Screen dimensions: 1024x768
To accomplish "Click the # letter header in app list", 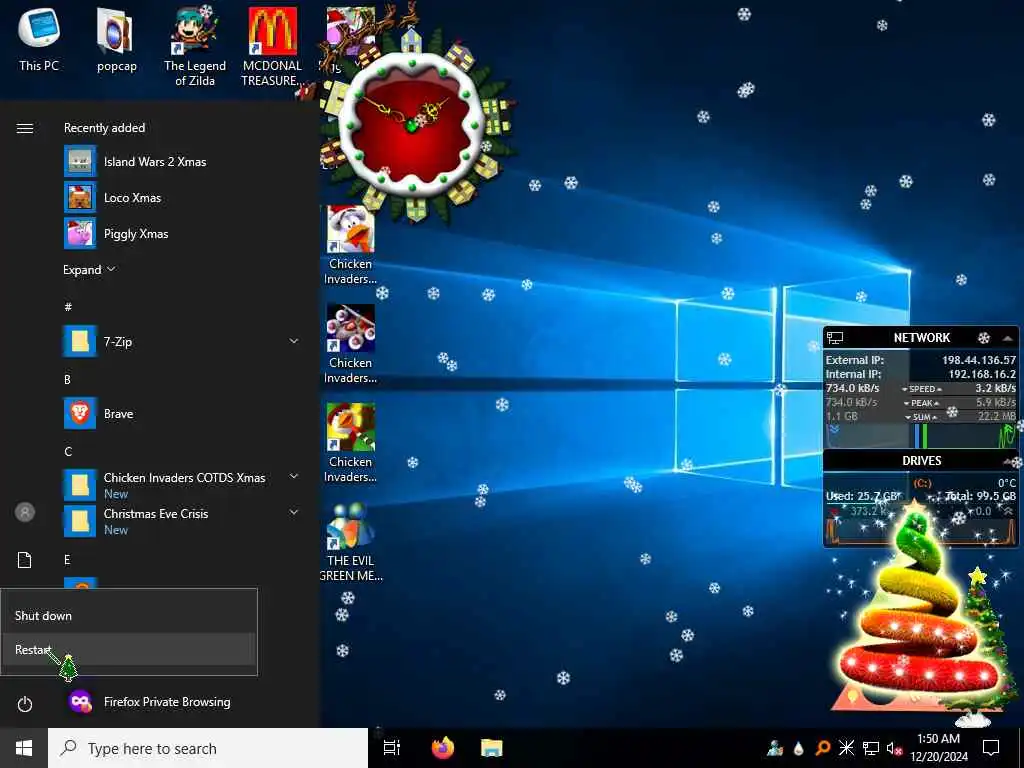I will pos(68,307).
